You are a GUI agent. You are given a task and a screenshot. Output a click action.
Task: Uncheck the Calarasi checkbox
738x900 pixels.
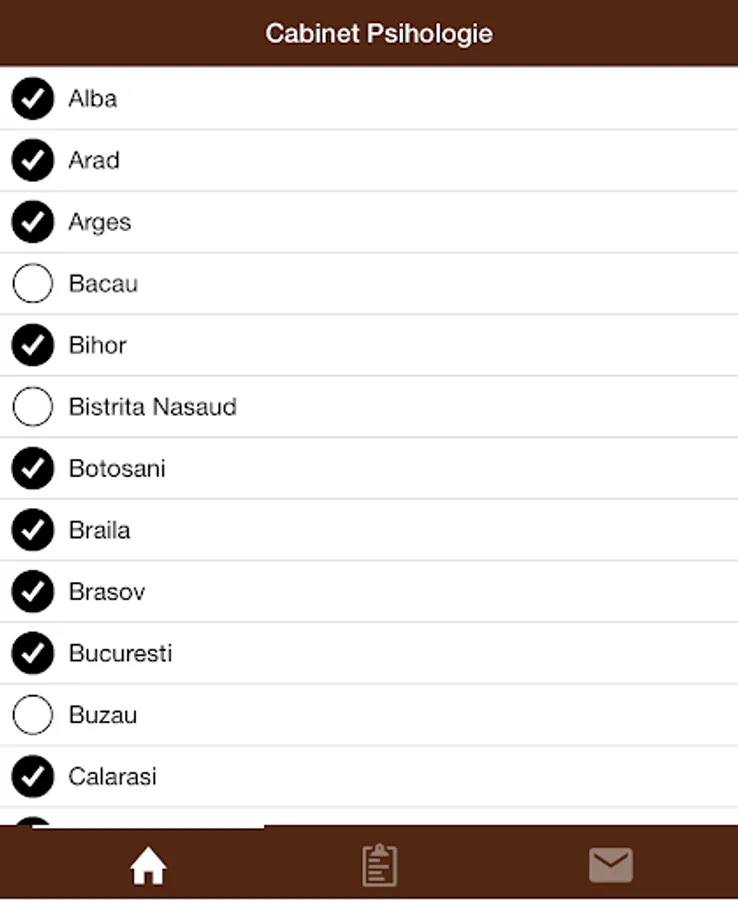(x=33, y=777)
